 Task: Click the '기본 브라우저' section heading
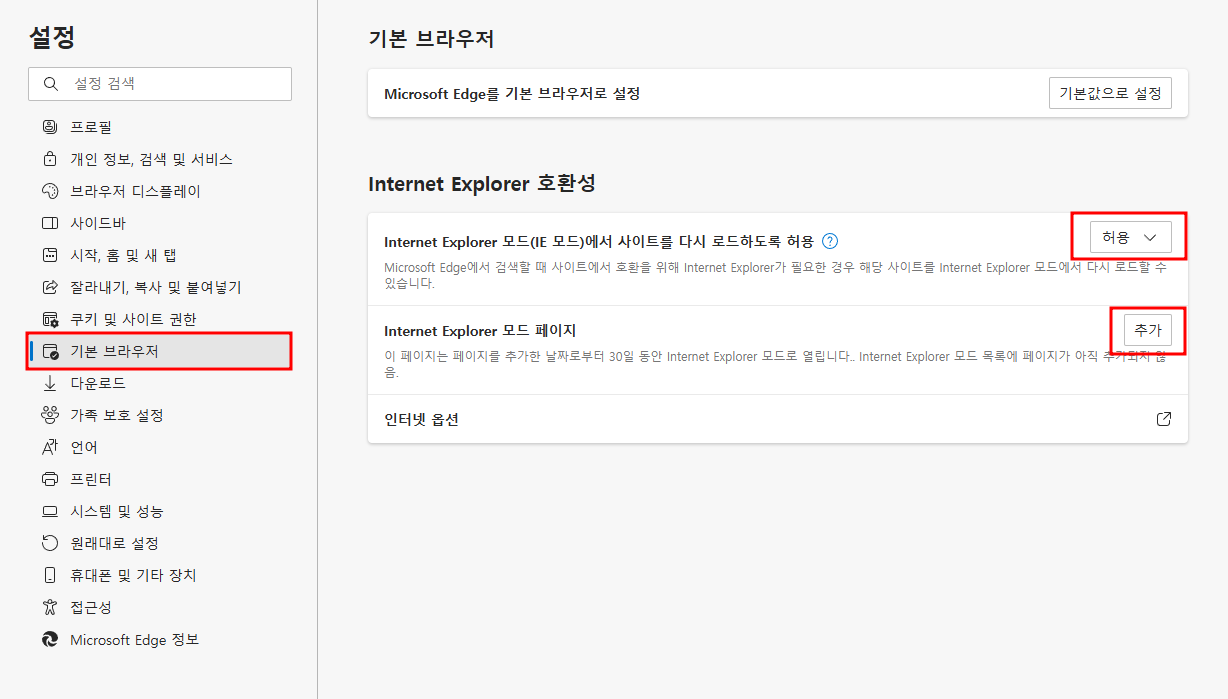[431, 39]
